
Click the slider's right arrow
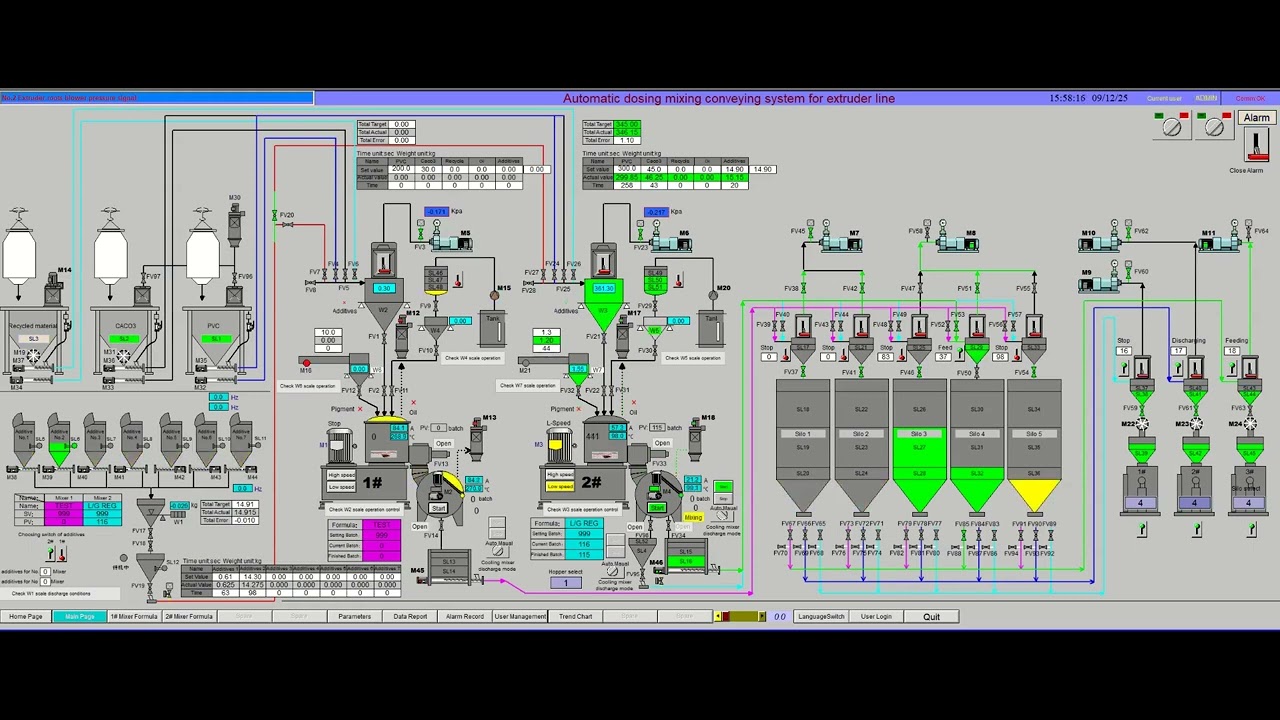(x=762, y=616)
